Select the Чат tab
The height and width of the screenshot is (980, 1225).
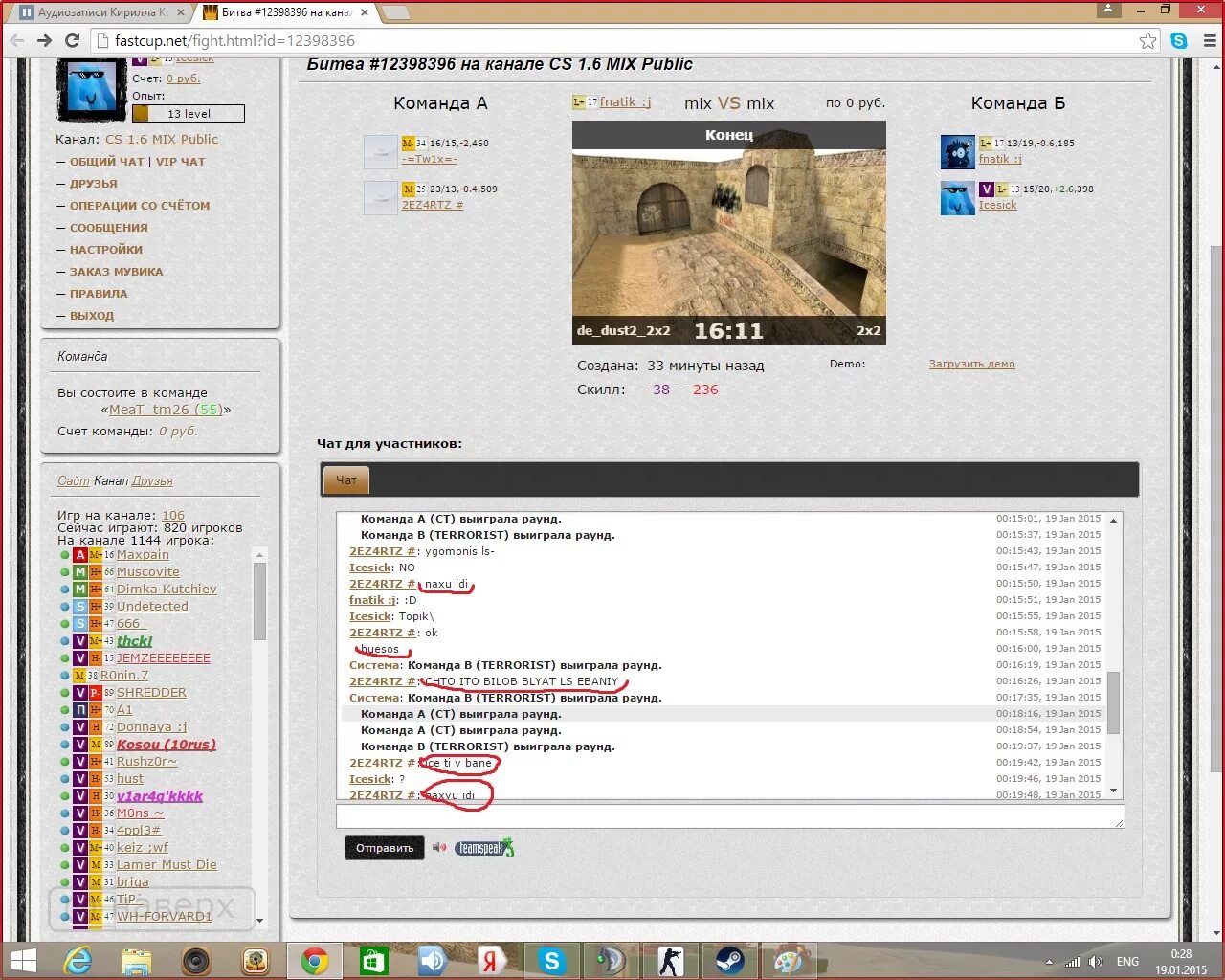(x=346, y=479)
